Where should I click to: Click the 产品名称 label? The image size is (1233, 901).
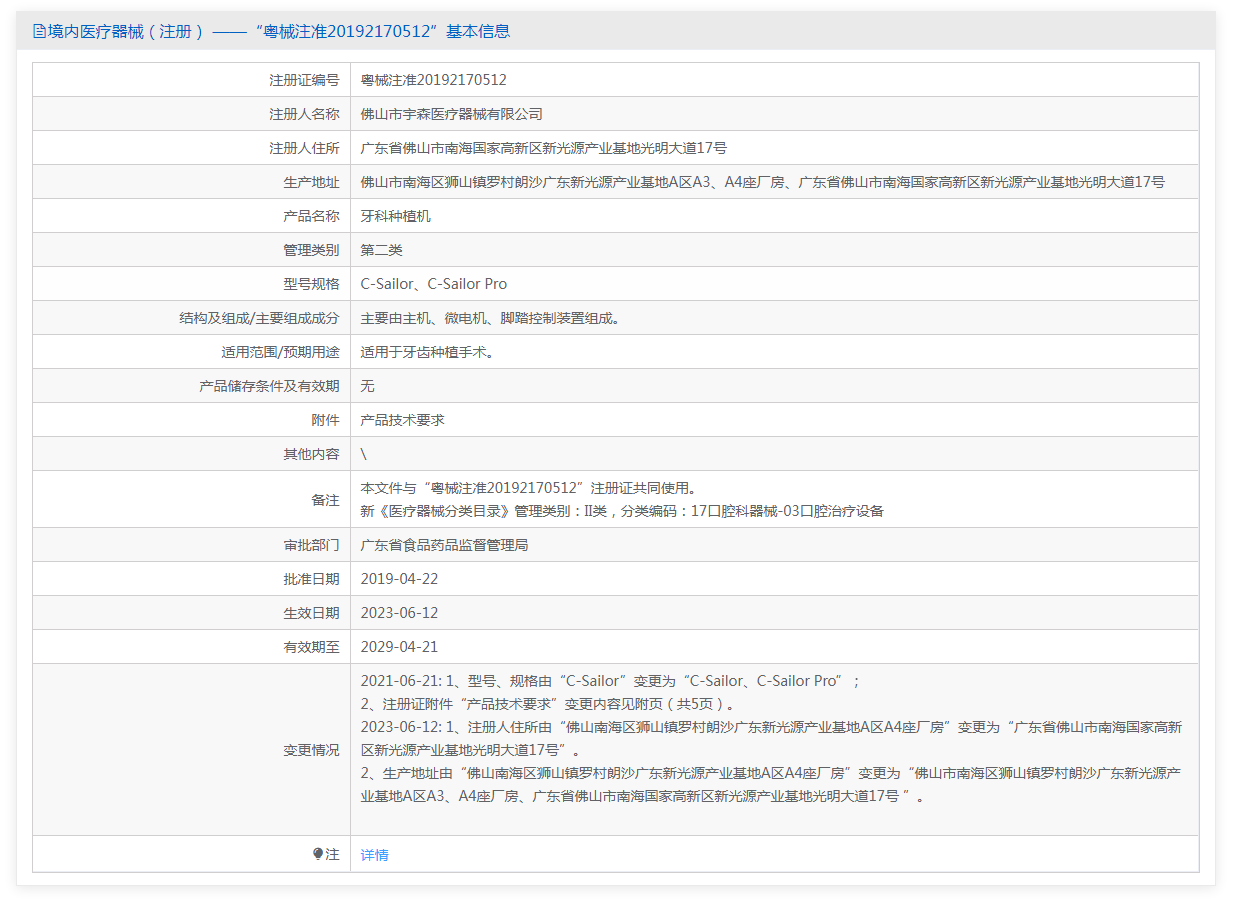tap(311, 216)
